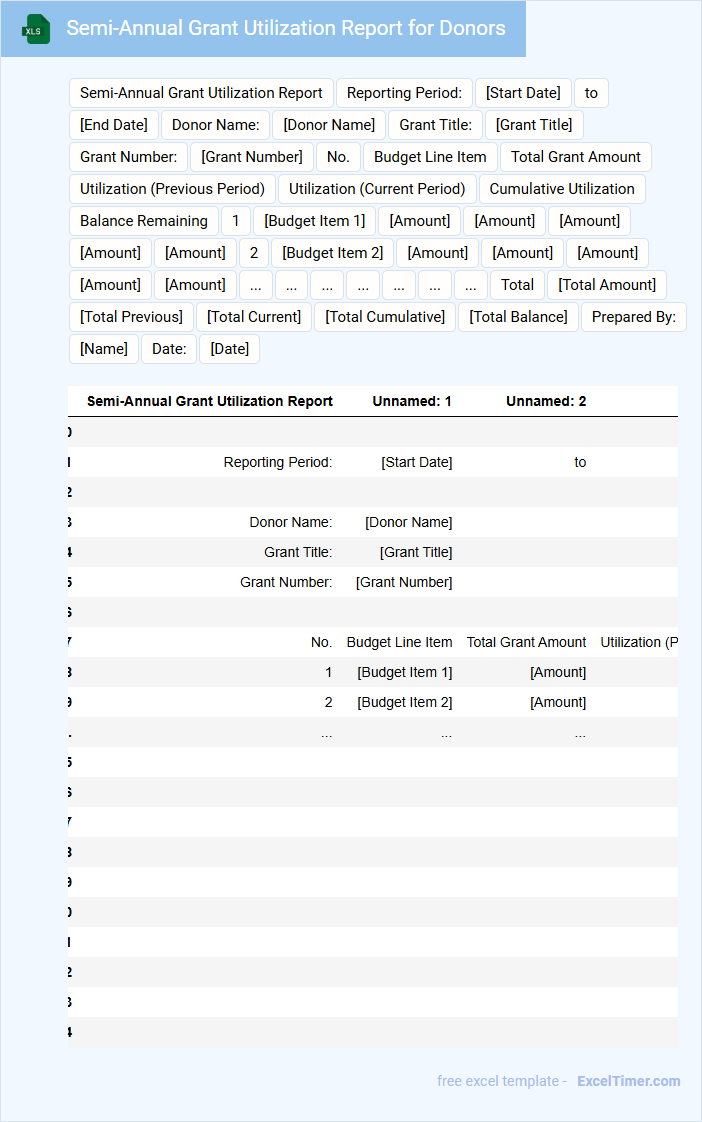Select the 'Total Grant Amount' tag
This screenshot has height=1122, width=702.
click(575, 157)
